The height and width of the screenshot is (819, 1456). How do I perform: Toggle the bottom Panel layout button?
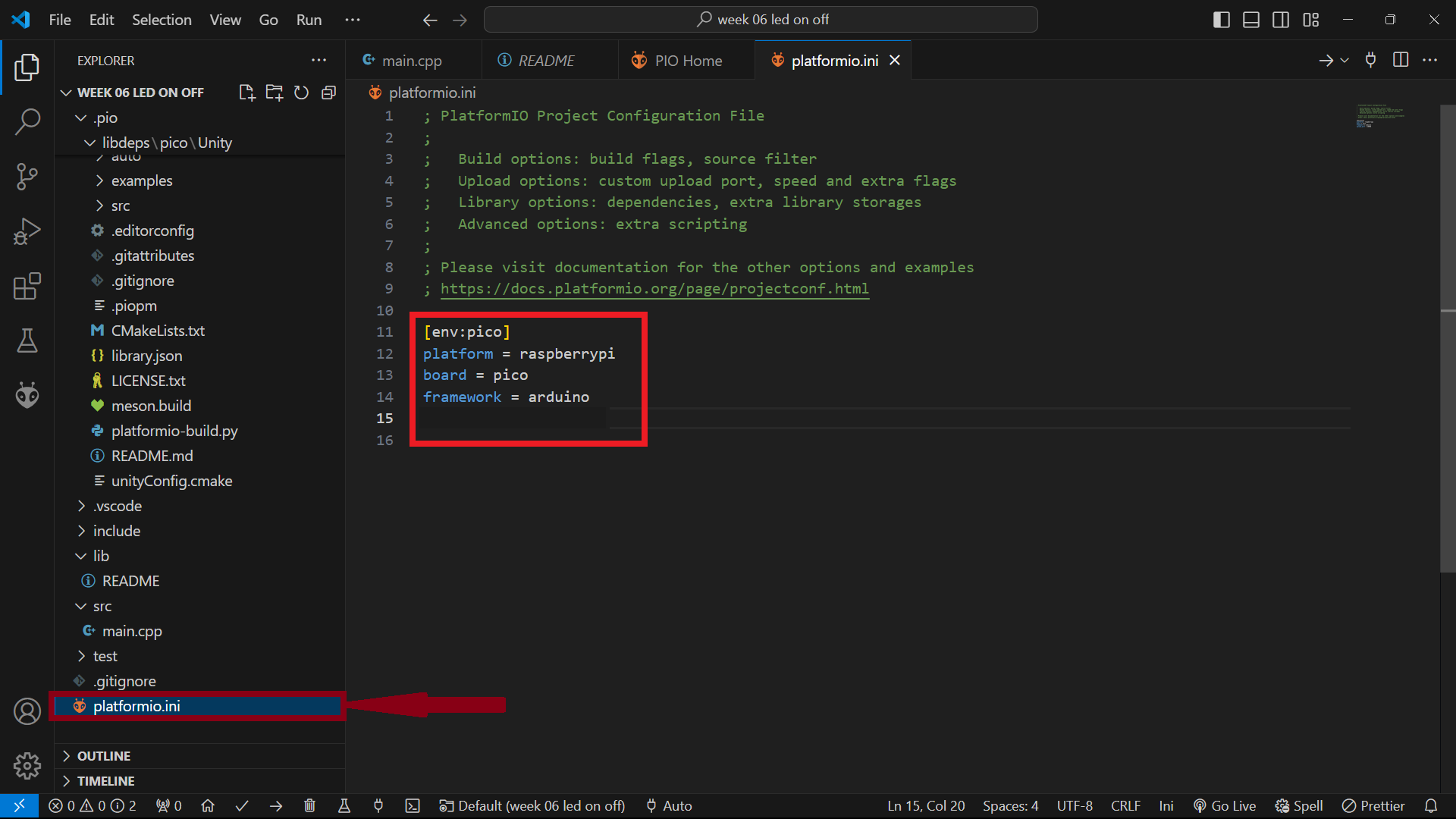[x=1250, y=20]
